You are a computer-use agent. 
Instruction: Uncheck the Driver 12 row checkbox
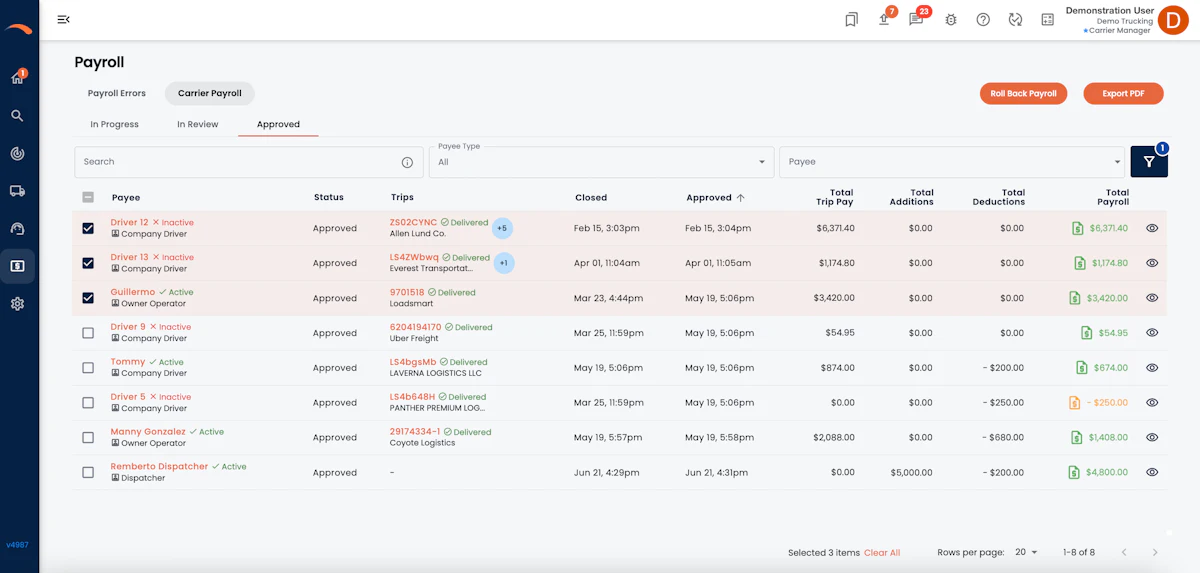[x=88, y=228]
